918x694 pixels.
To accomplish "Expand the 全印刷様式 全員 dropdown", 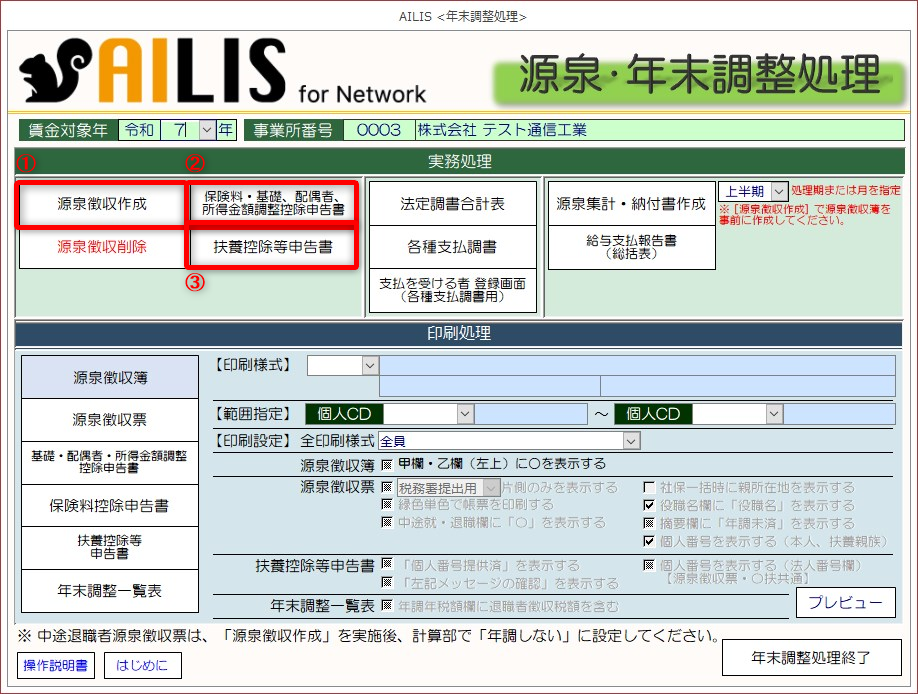I will (x=630, y=441).
